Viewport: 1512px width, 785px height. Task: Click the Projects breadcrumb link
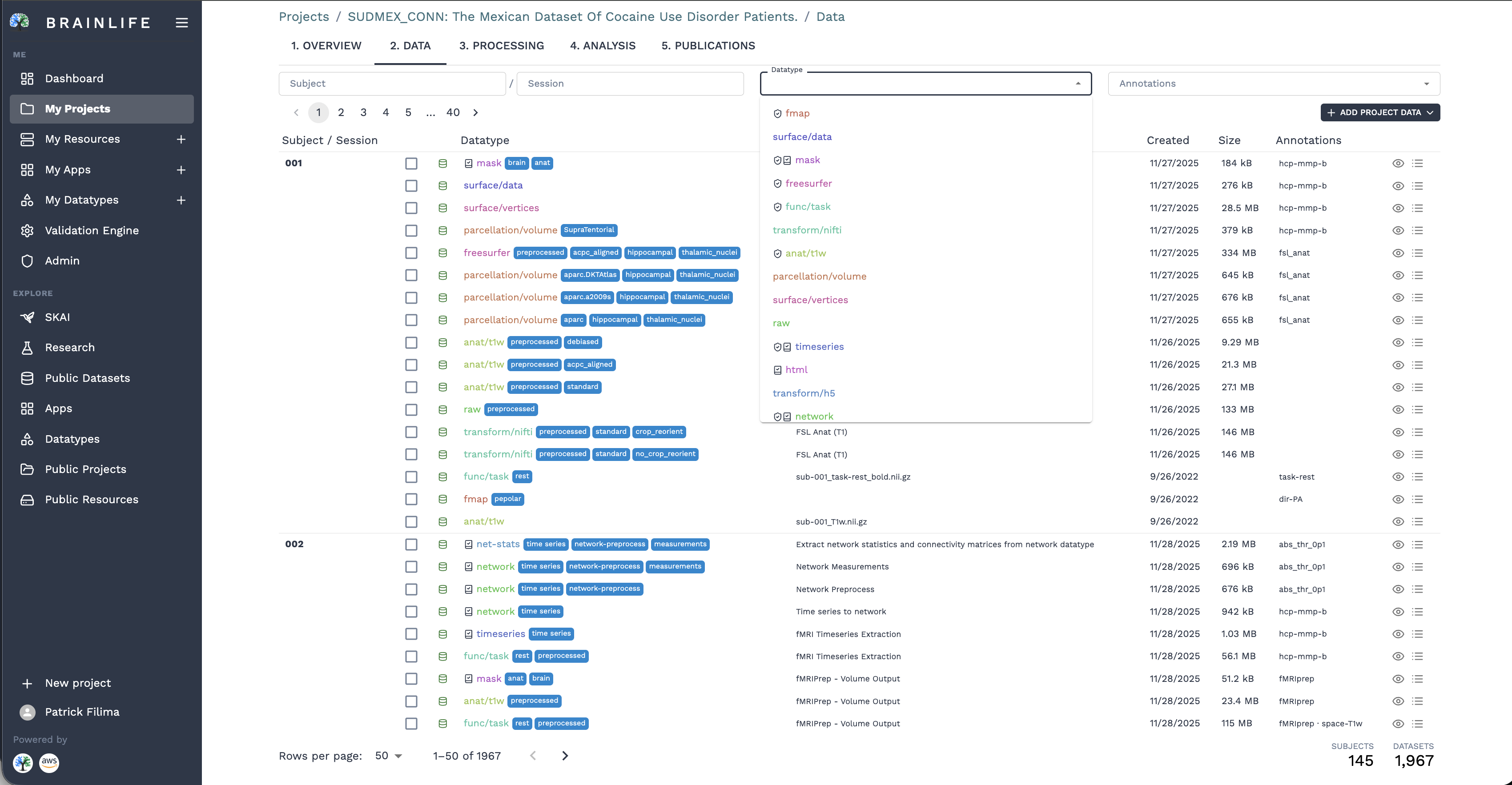click(x=304, y=16)
